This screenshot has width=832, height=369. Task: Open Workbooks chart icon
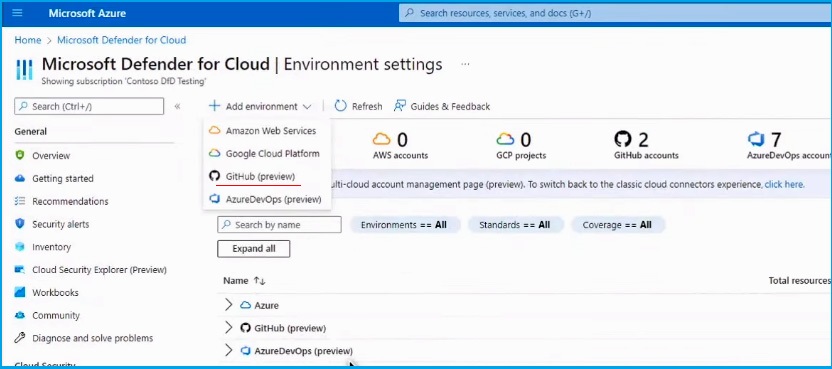tap(20, 293)
